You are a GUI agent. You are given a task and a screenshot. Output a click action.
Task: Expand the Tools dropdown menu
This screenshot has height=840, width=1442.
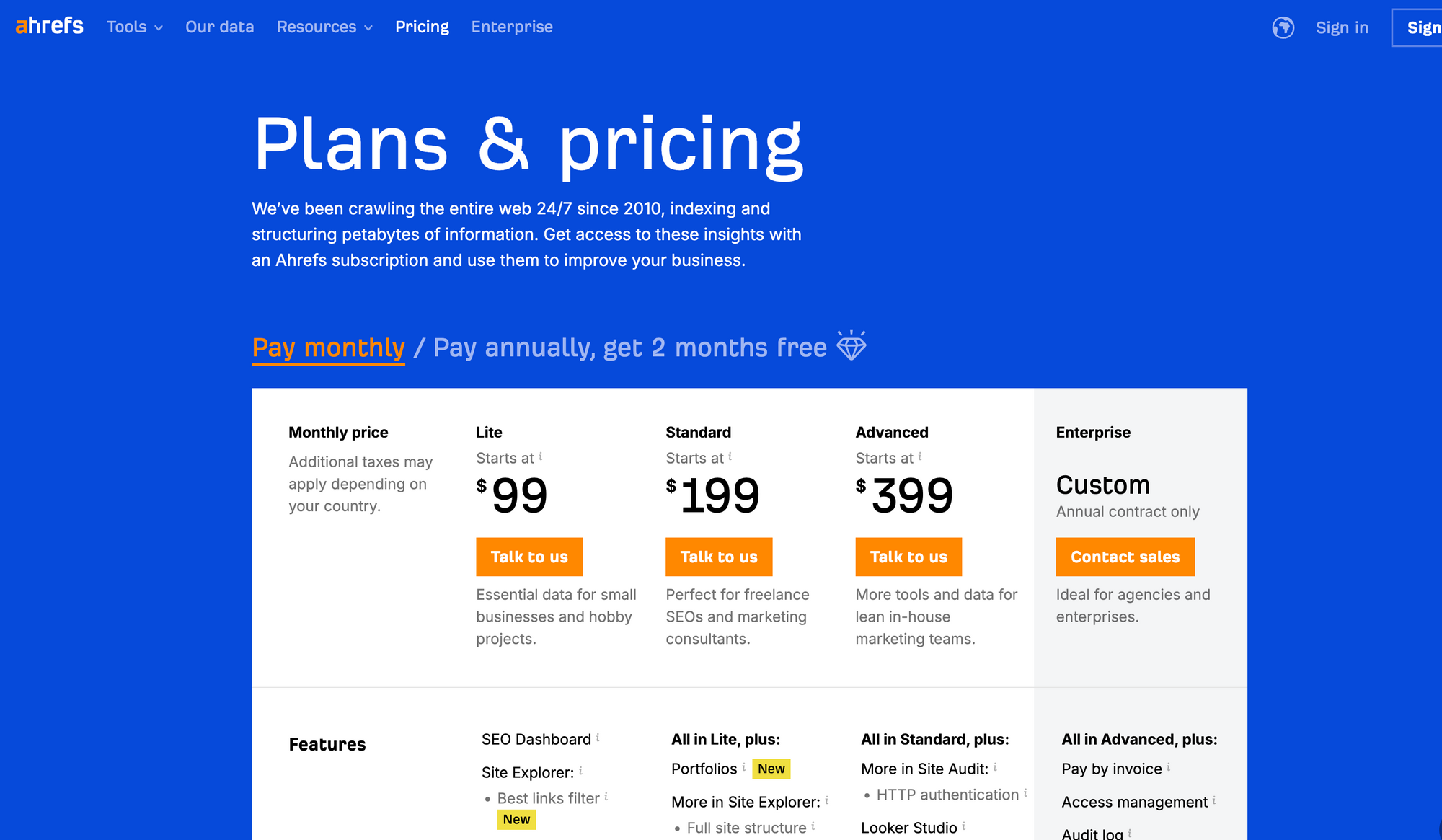click(x=135, y=27)
